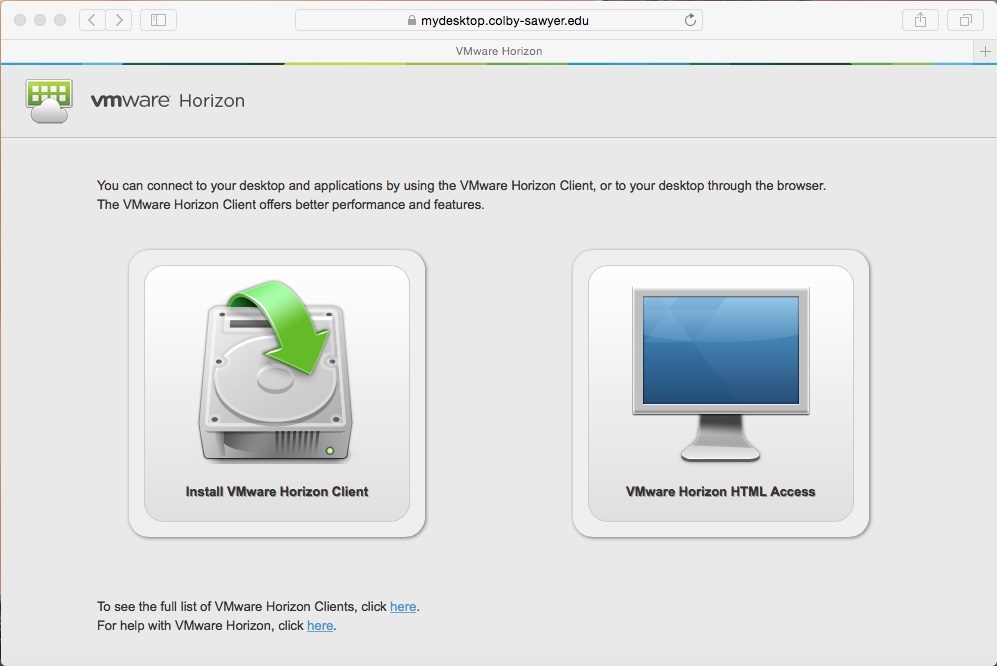Open a new tab with the plus button
The image size is (997, 666).
[x=984, y=50]
